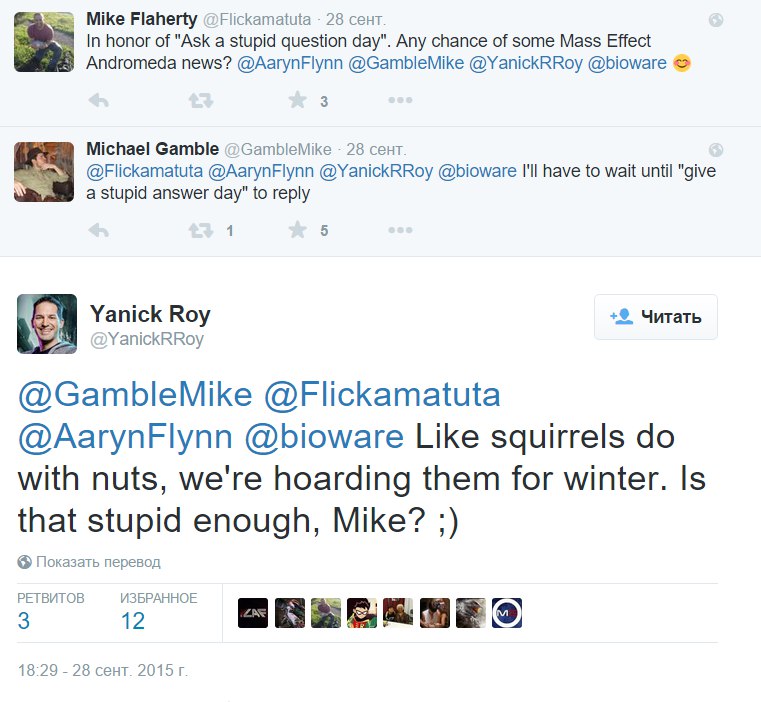Favorite Mike Flaherty's tweet with star
This screenshot has width=761, height=702.
297,101
